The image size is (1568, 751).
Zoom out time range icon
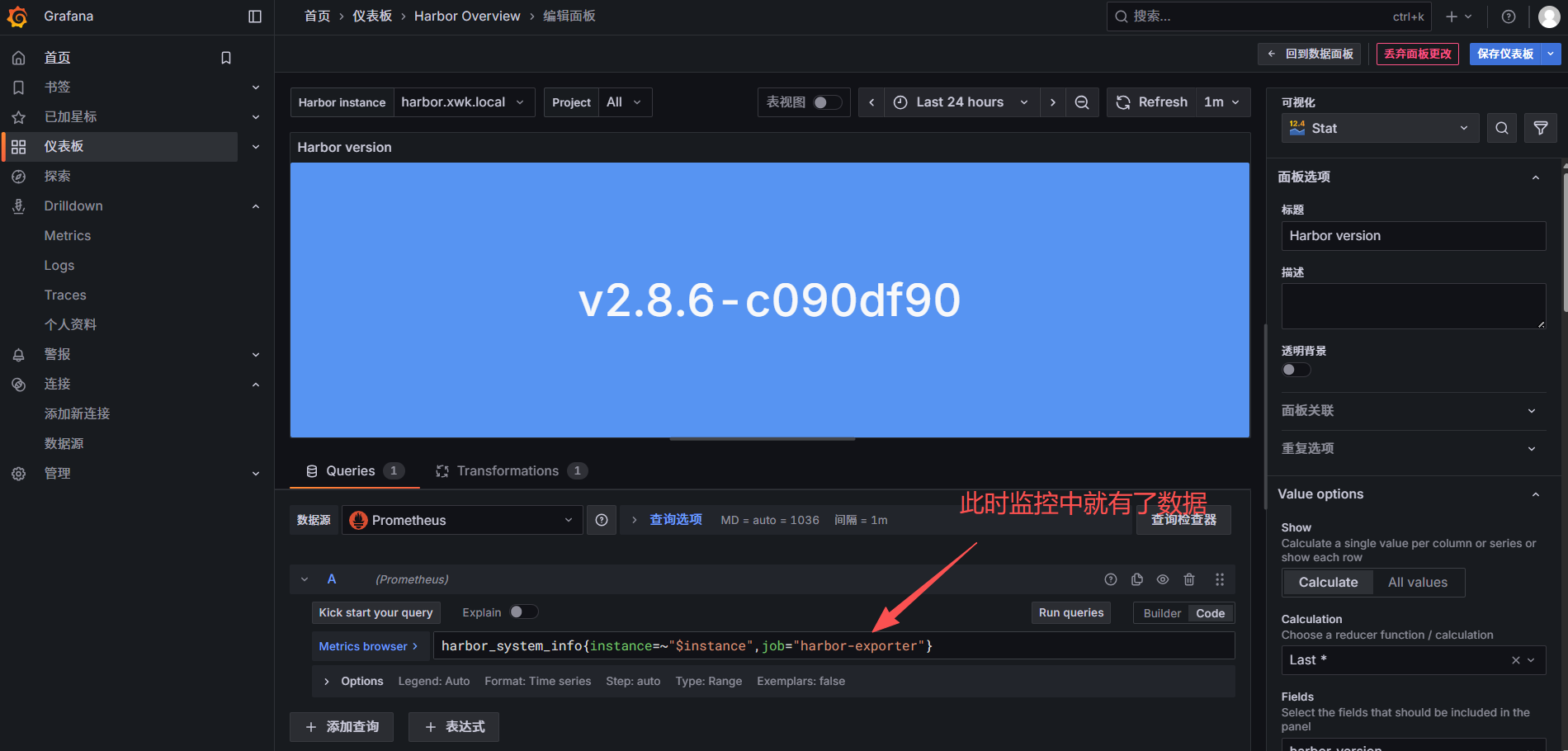click(x=1082, y=102)
